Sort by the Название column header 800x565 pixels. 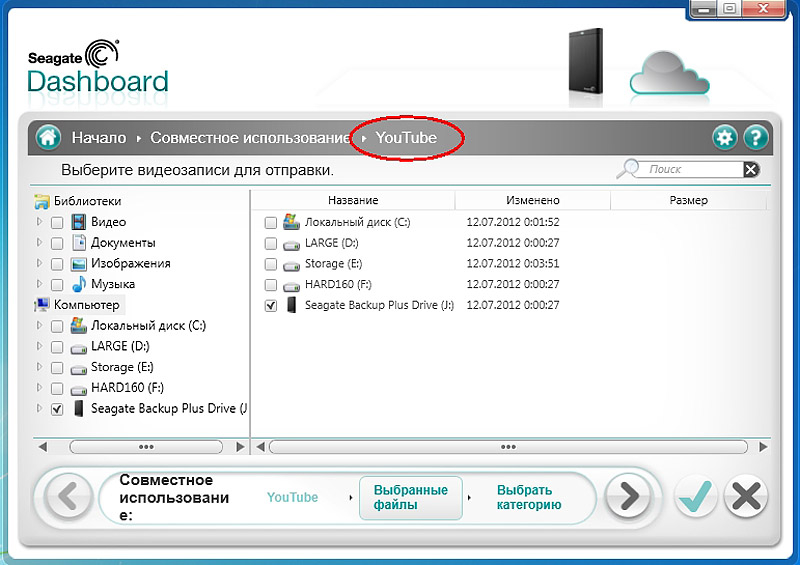352,200
